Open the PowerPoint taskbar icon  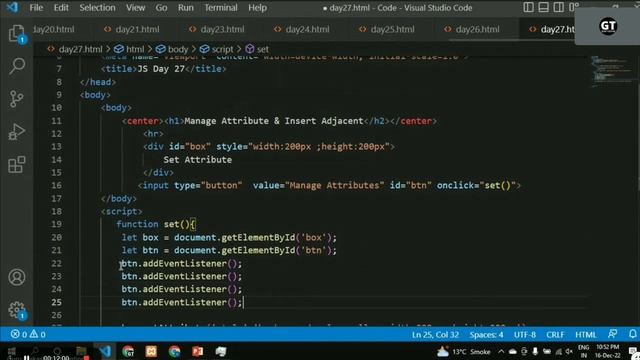click(198, 351)
